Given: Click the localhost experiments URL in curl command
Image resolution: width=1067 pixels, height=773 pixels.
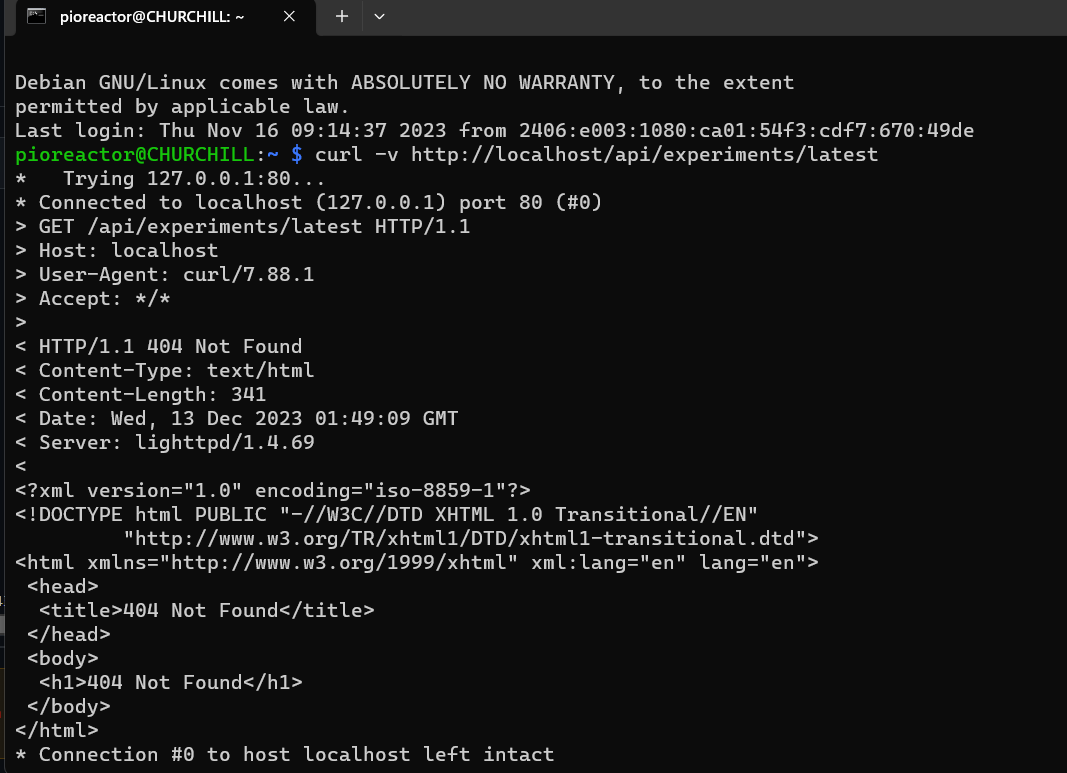Looking at the screenshot, I should click(644, 154).
